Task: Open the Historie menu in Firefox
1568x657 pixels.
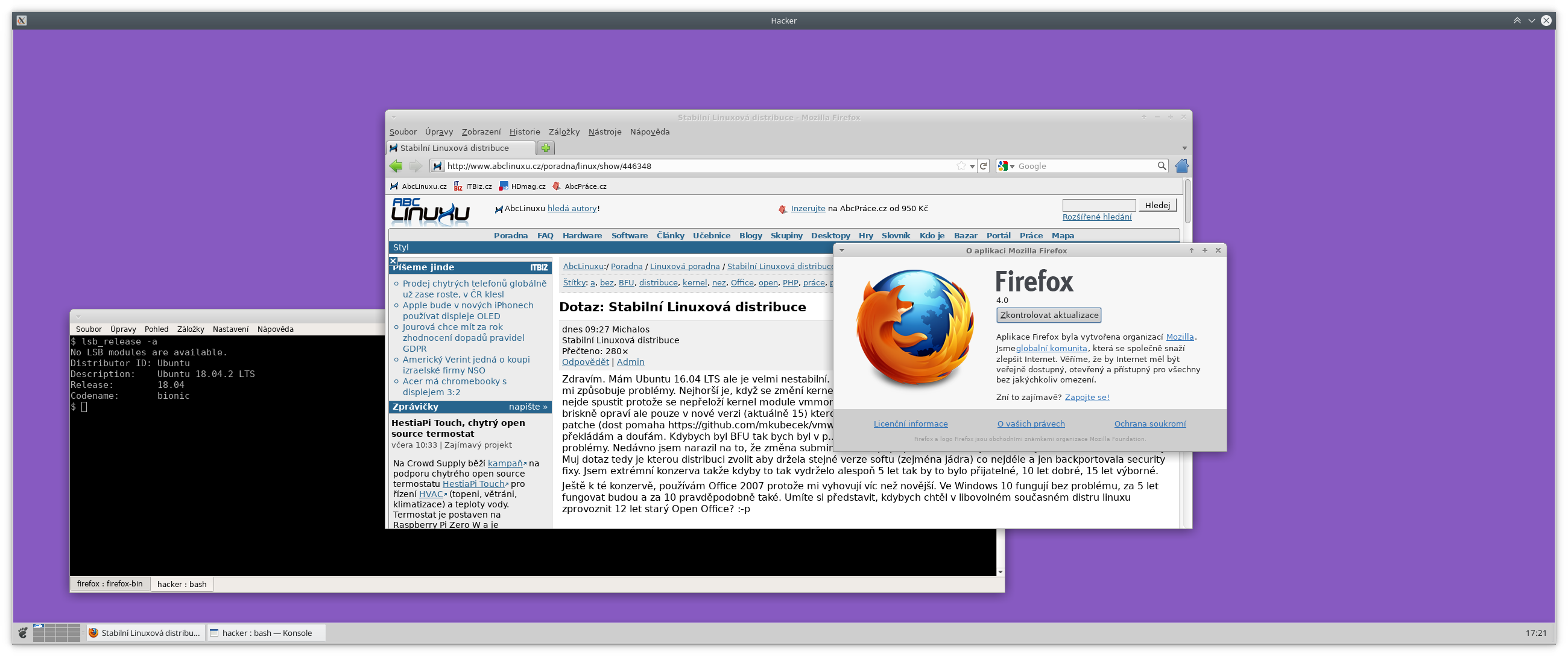Action: 525,132
